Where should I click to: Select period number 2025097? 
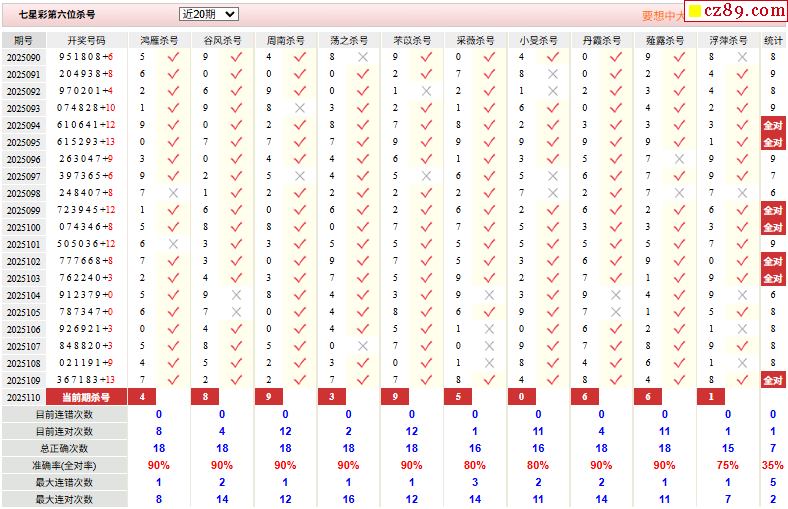24,176
